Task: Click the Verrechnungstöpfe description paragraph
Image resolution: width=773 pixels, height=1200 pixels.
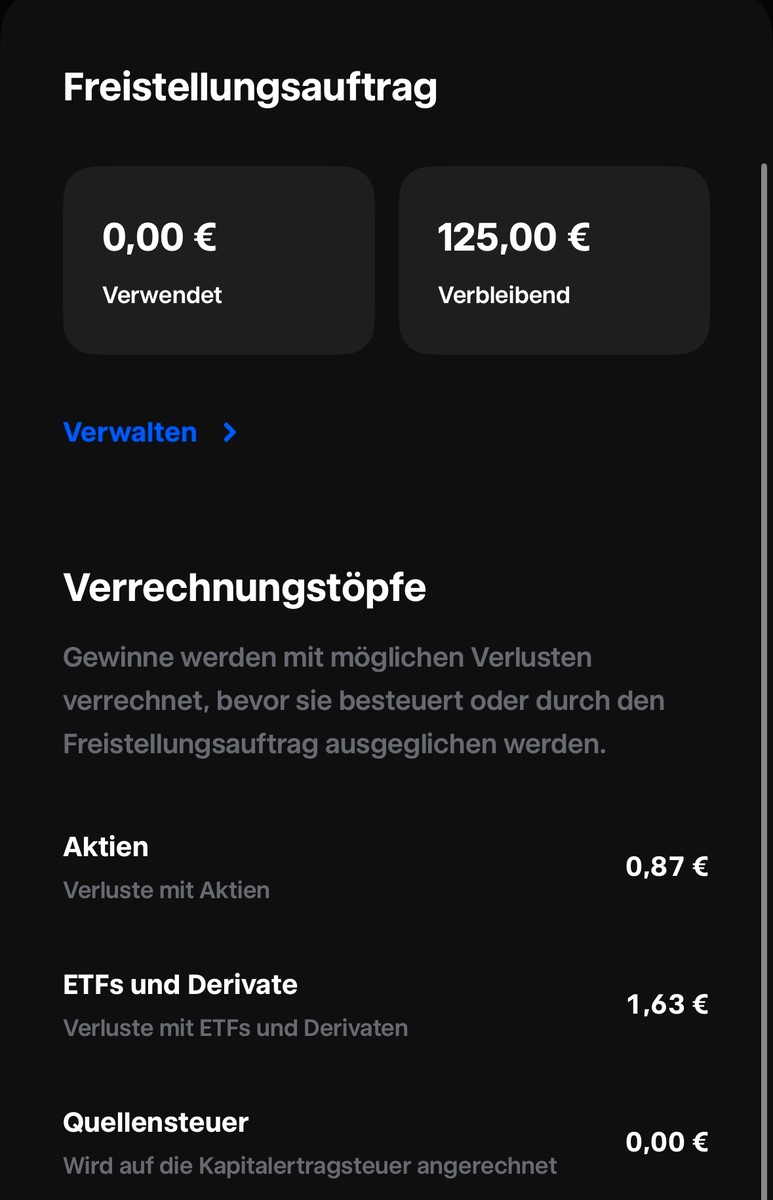Action: [363, 701]
